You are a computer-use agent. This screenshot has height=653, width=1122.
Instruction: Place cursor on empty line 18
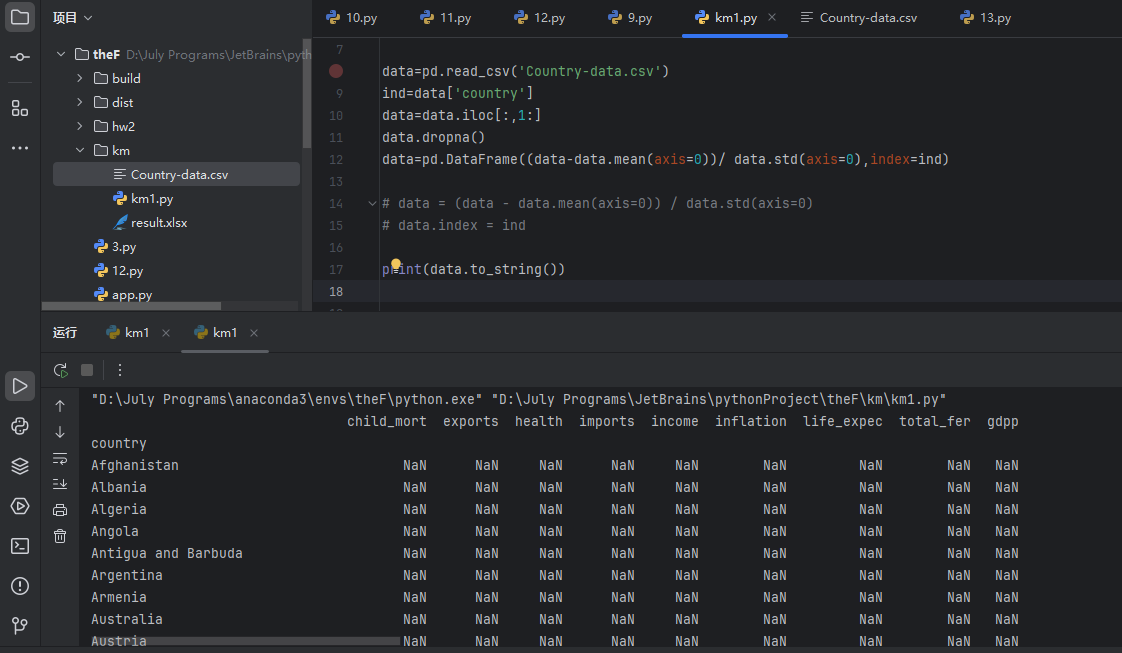tap(716, 291)
